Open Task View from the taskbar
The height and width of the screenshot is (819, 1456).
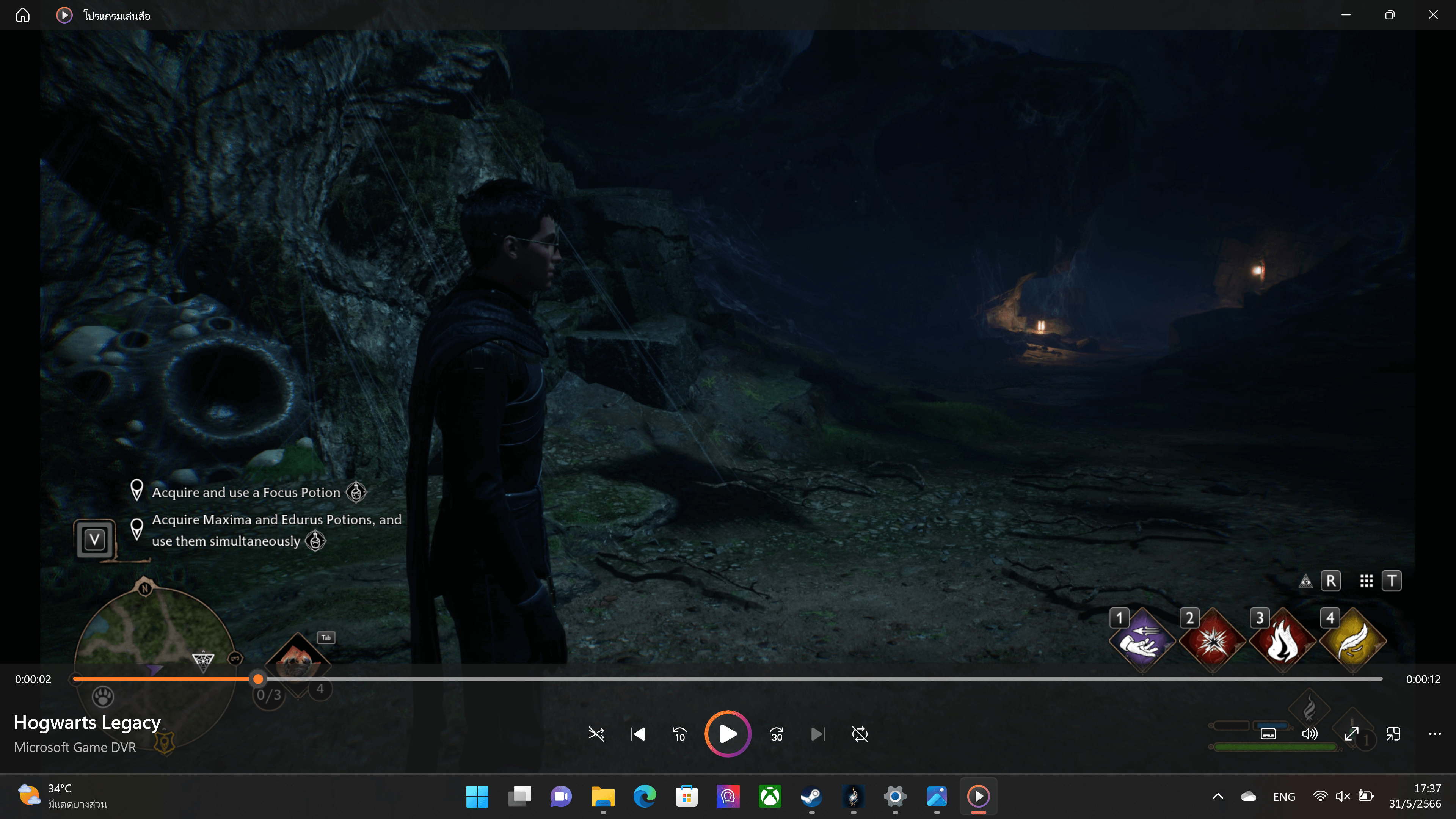pyautogui.click(x=519, y=796)
